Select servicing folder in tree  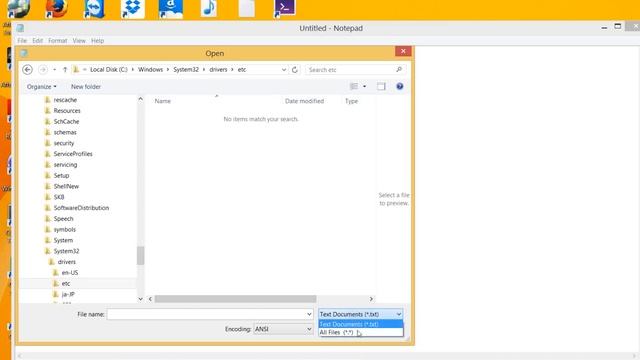(65, 165)
